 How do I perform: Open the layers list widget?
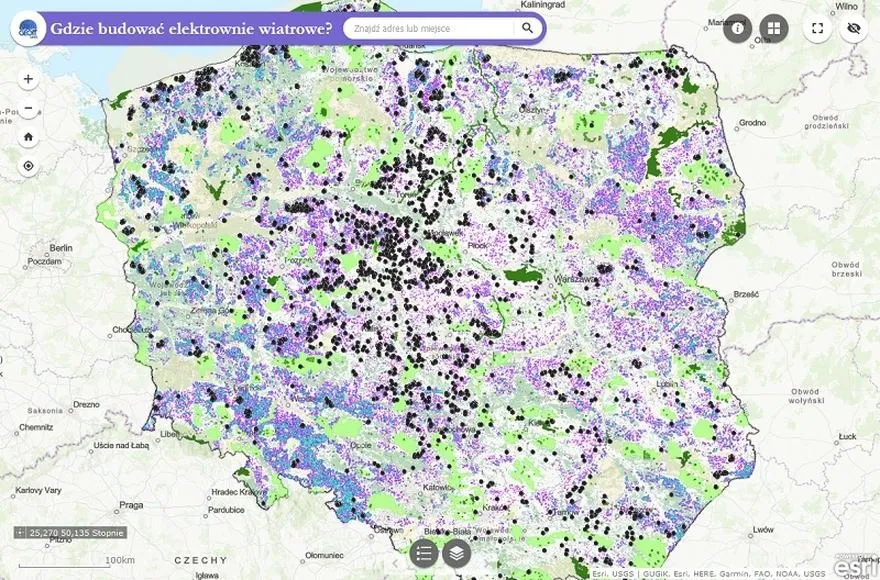[x=457, y=554]
